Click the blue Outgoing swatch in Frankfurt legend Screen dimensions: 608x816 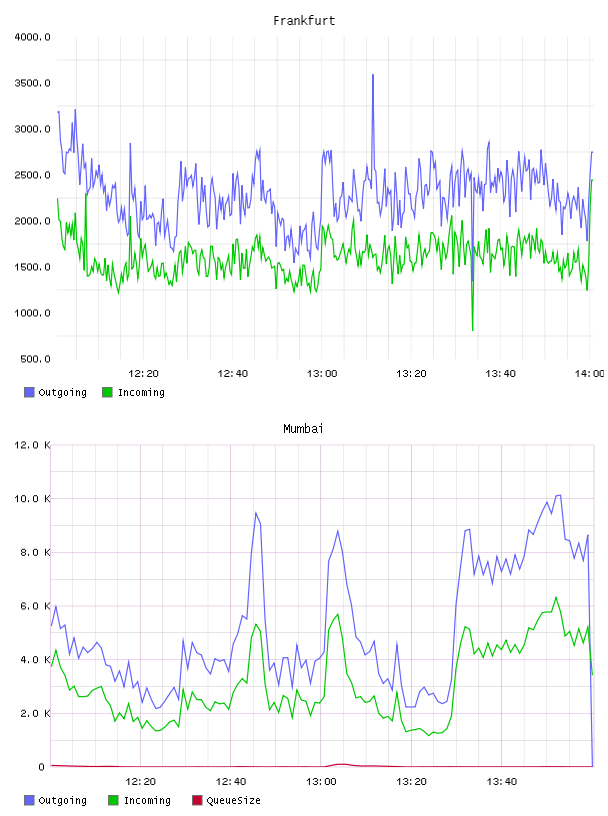(x=29, y=392)
